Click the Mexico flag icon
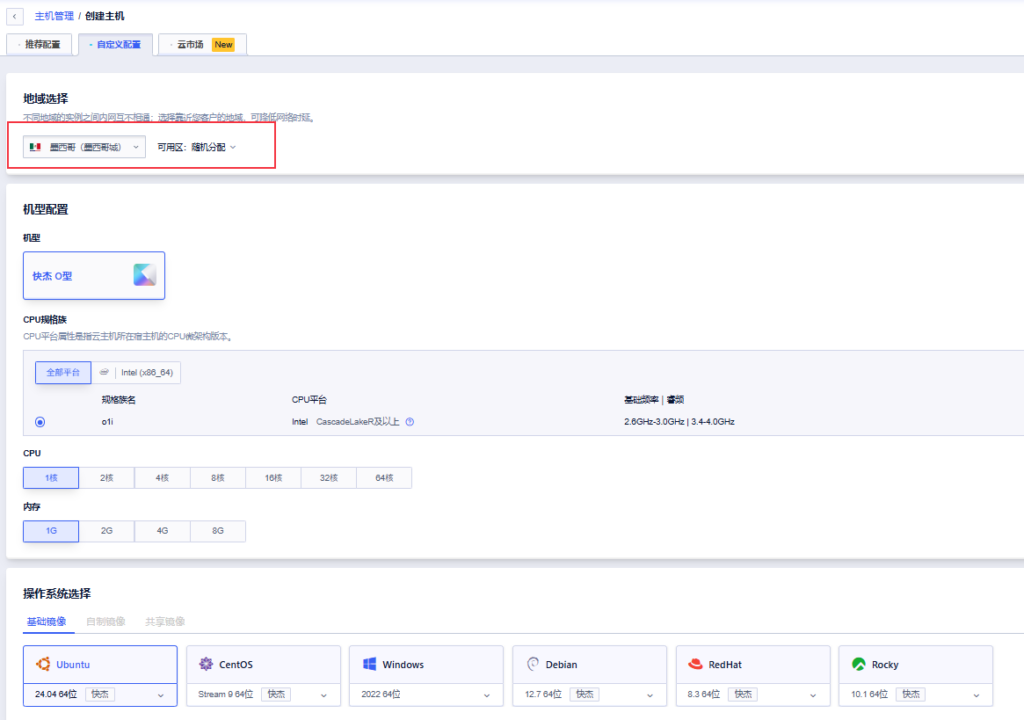The width and height of the screenshot is (1024, 720). 35,147
